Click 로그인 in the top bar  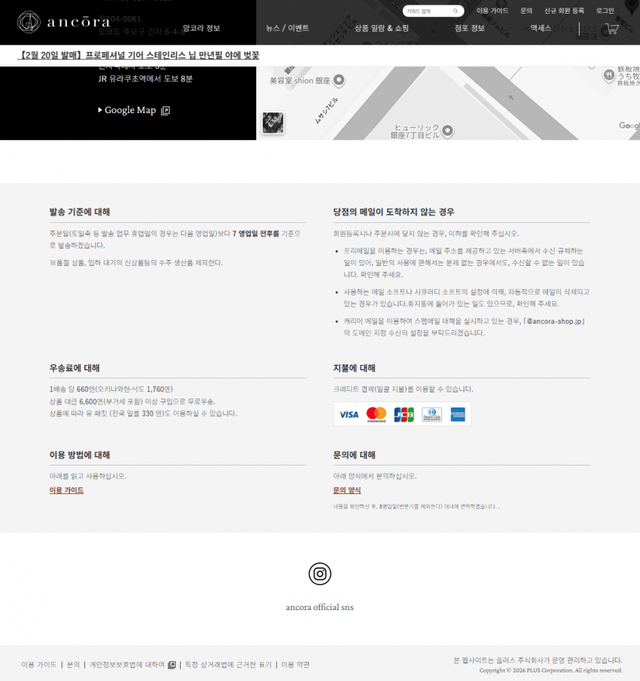click(x=605, y=10)
